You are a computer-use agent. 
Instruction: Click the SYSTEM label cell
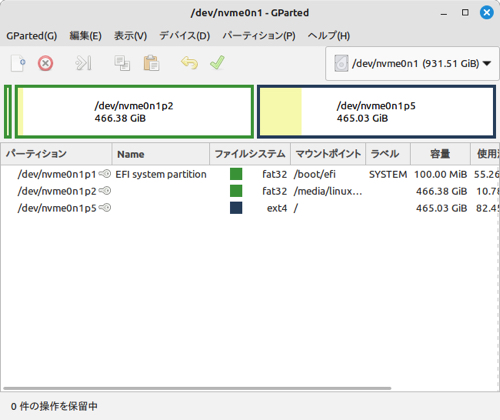click(x=388, y=174)
